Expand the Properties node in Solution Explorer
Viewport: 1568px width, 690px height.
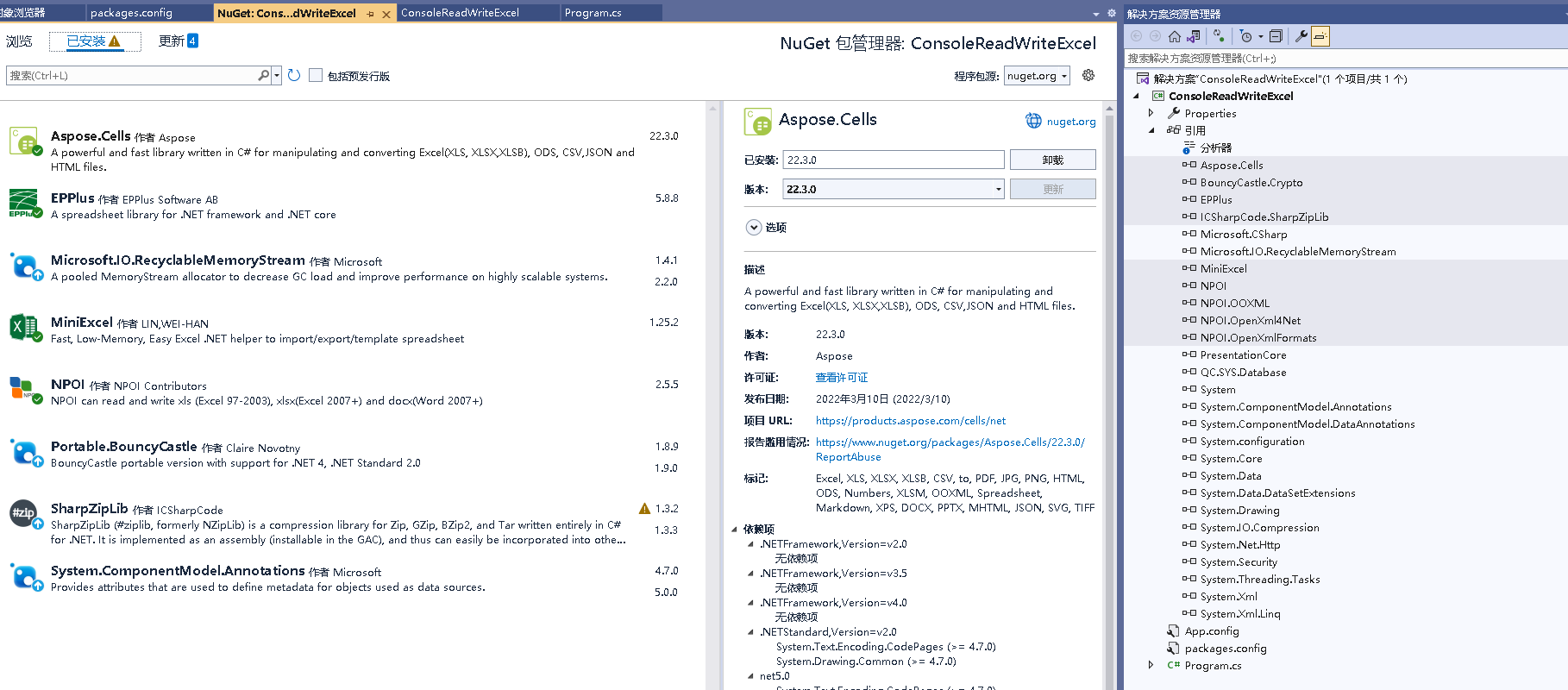point(1151,113)
